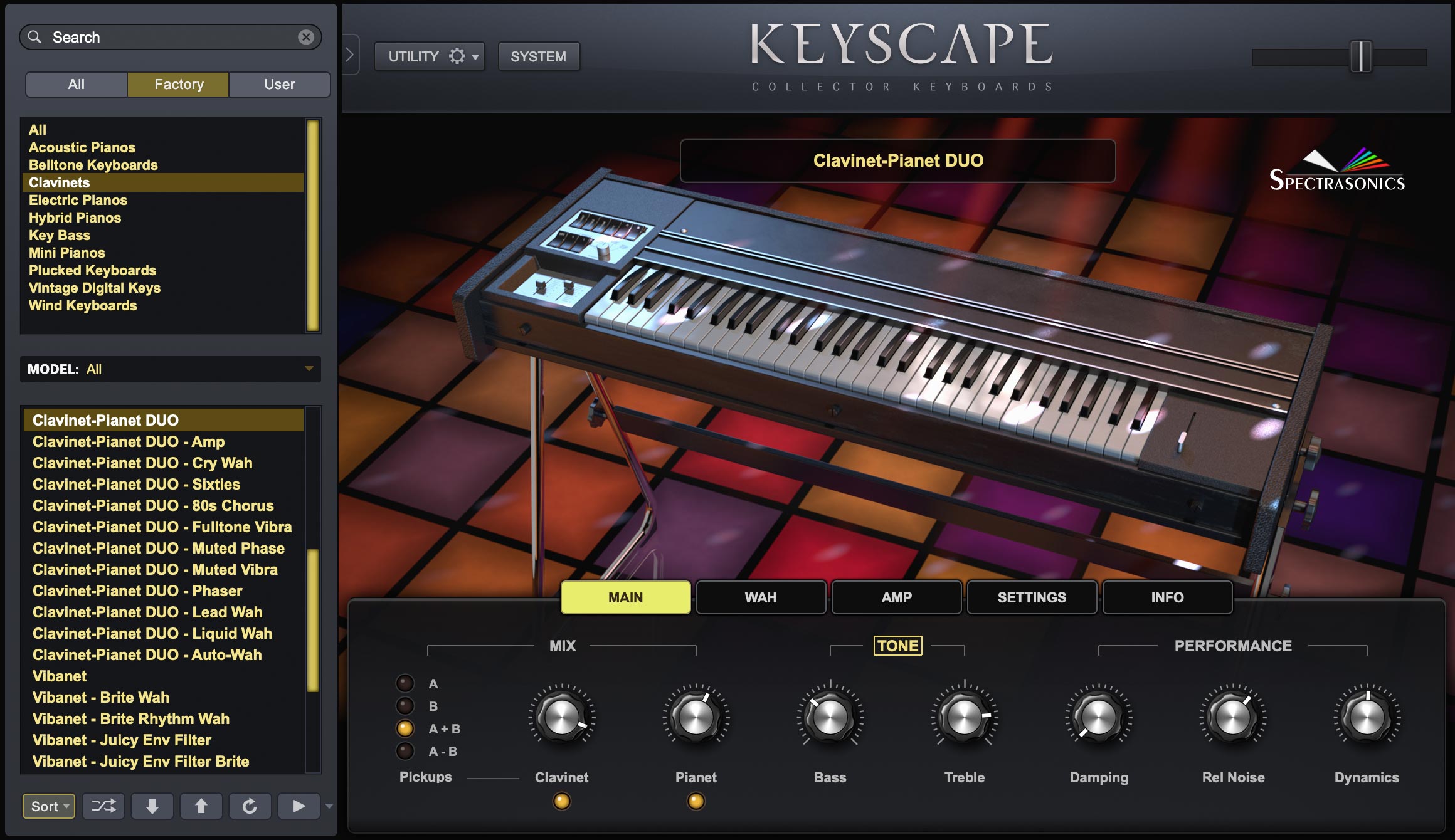Show All patches filter

point(77,85)
